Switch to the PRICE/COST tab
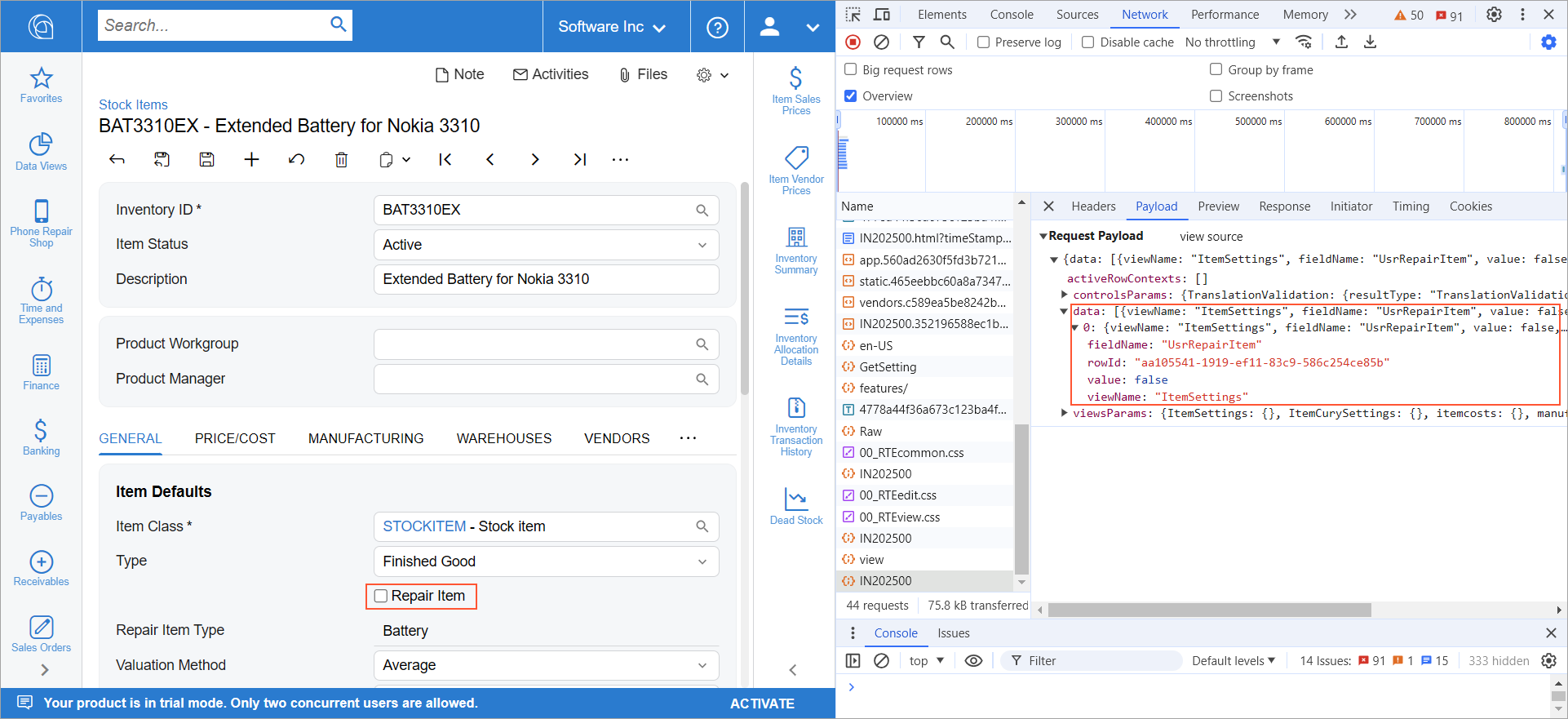 tap(235, 438)
